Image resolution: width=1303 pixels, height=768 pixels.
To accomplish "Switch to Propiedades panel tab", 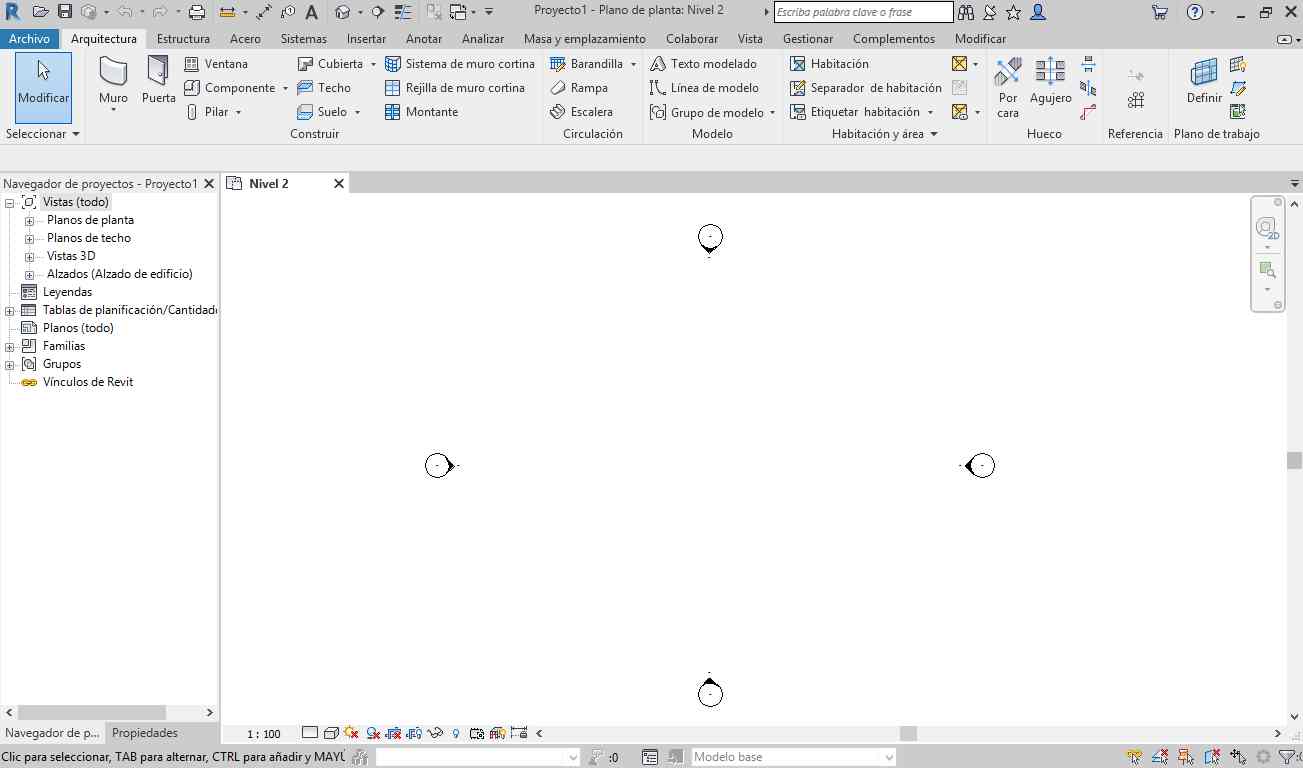I will [145, 733].
